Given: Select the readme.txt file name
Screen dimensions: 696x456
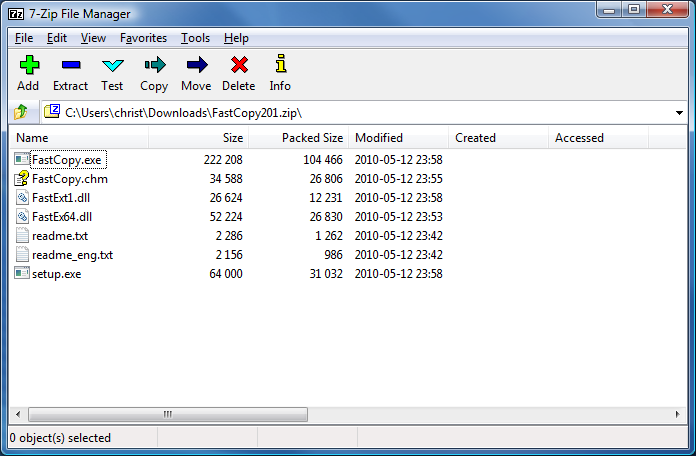Looking at the screenshot, I should (x=60, y=236).
